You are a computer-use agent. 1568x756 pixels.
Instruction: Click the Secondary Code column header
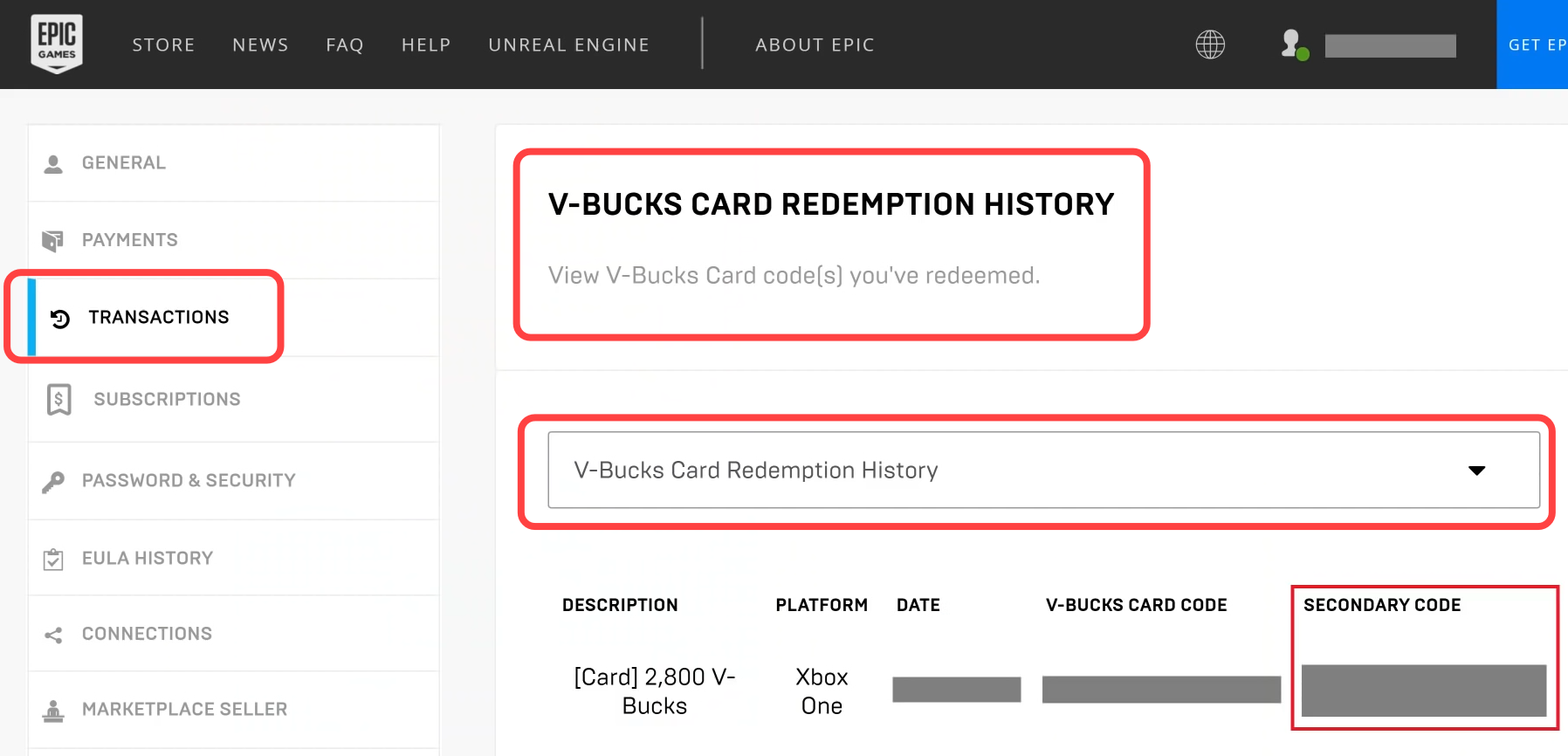point(1382,605)
